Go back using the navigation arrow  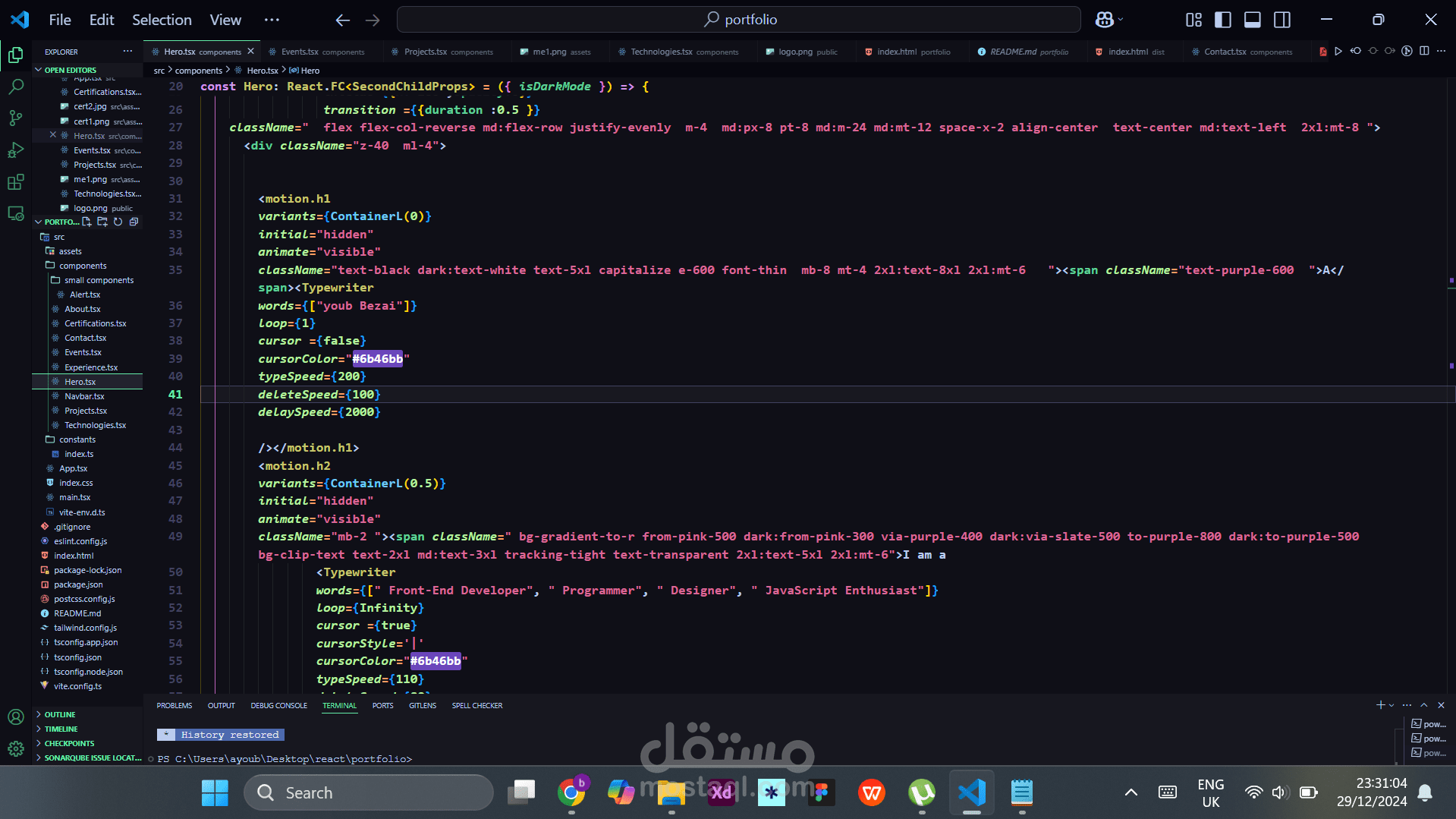pos(343,20)
